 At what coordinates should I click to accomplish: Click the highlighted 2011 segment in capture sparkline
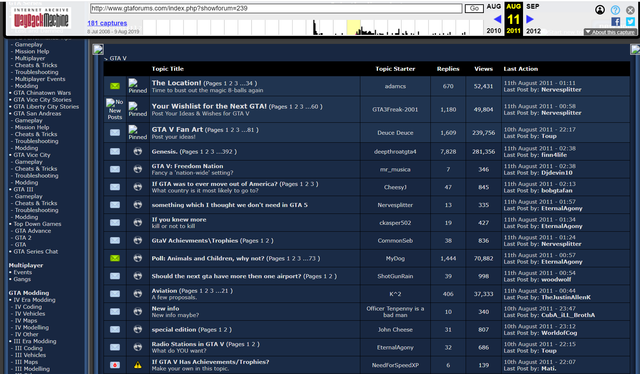pyautogui.click(x=353, y=27)
